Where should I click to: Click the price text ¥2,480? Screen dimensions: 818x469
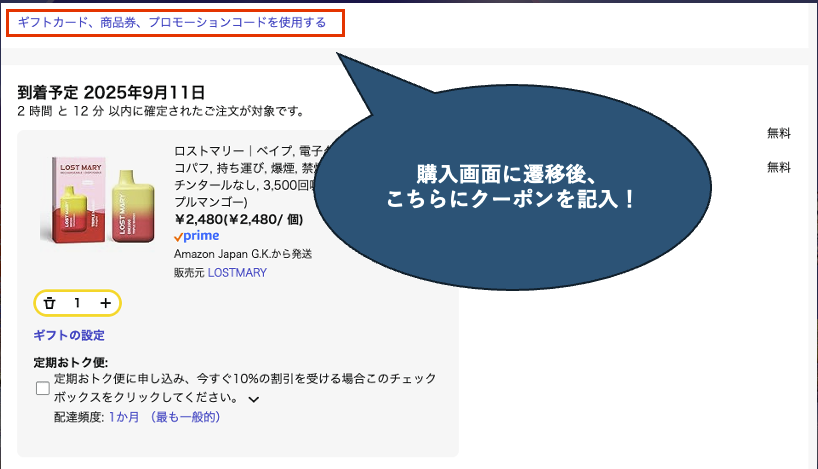[x=238, y=219]
